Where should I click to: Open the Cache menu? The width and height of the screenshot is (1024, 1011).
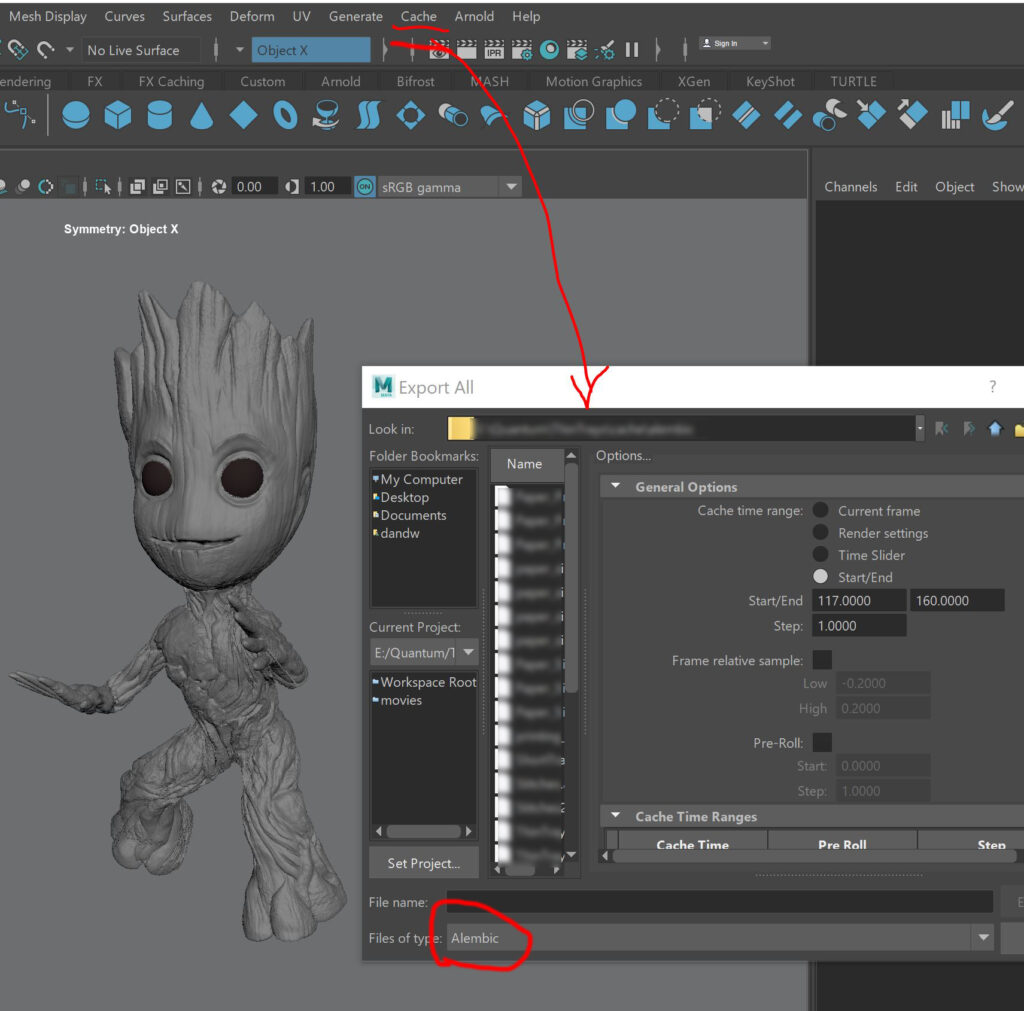[x=418, y=16]
